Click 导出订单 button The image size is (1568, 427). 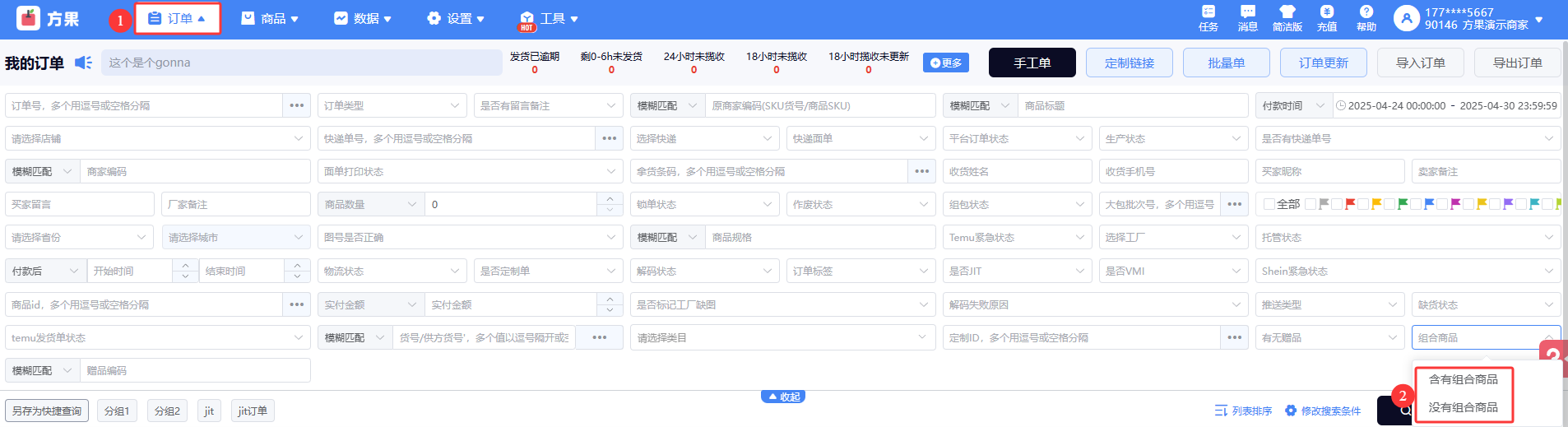pyautogui.click(x=1517, y=63)
